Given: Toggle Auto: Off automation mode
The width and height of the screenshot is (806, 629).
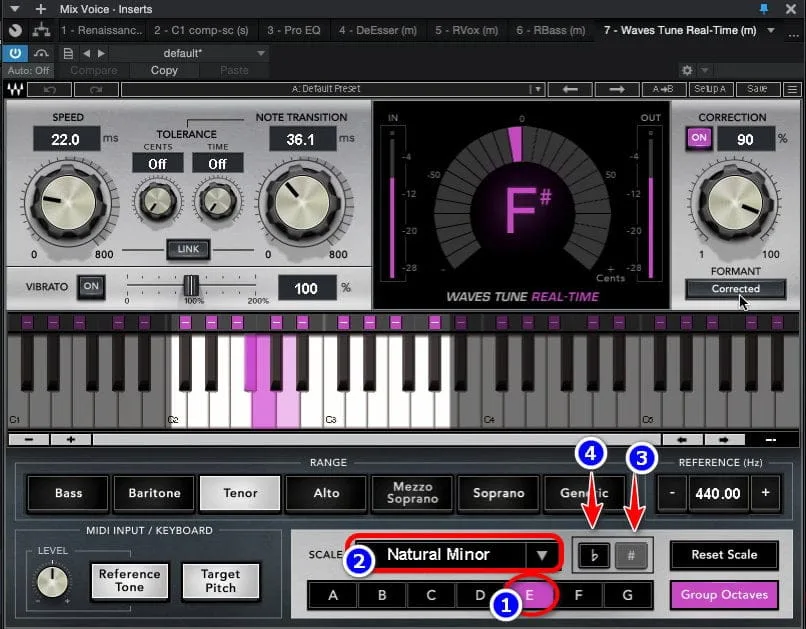Looking at the screenshot, I should (29, 70).
